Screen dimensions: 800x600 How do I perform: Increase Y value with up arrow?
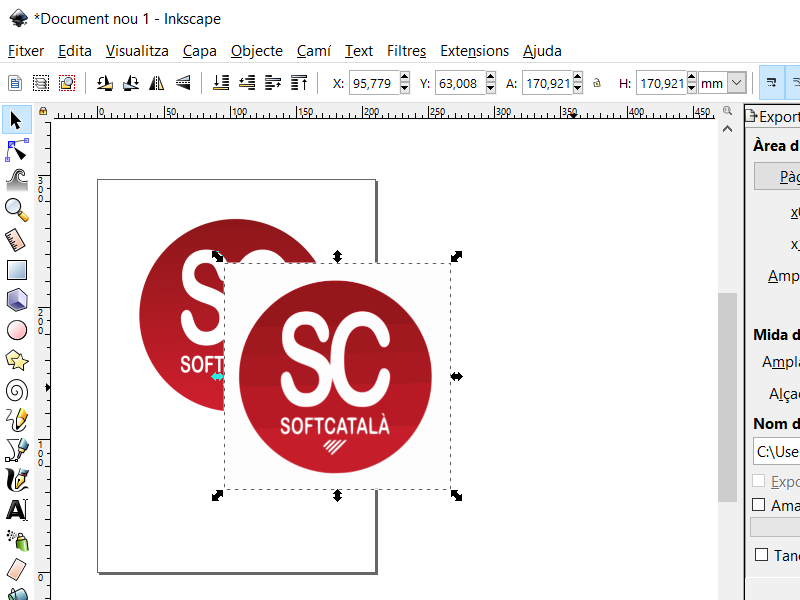490,78
